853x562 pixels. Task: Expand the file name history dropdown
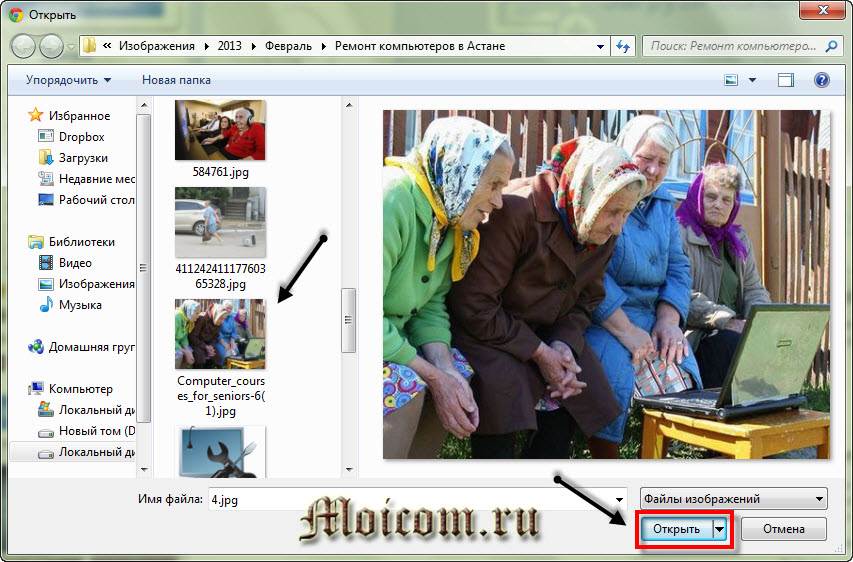click(x=617, y=499)
